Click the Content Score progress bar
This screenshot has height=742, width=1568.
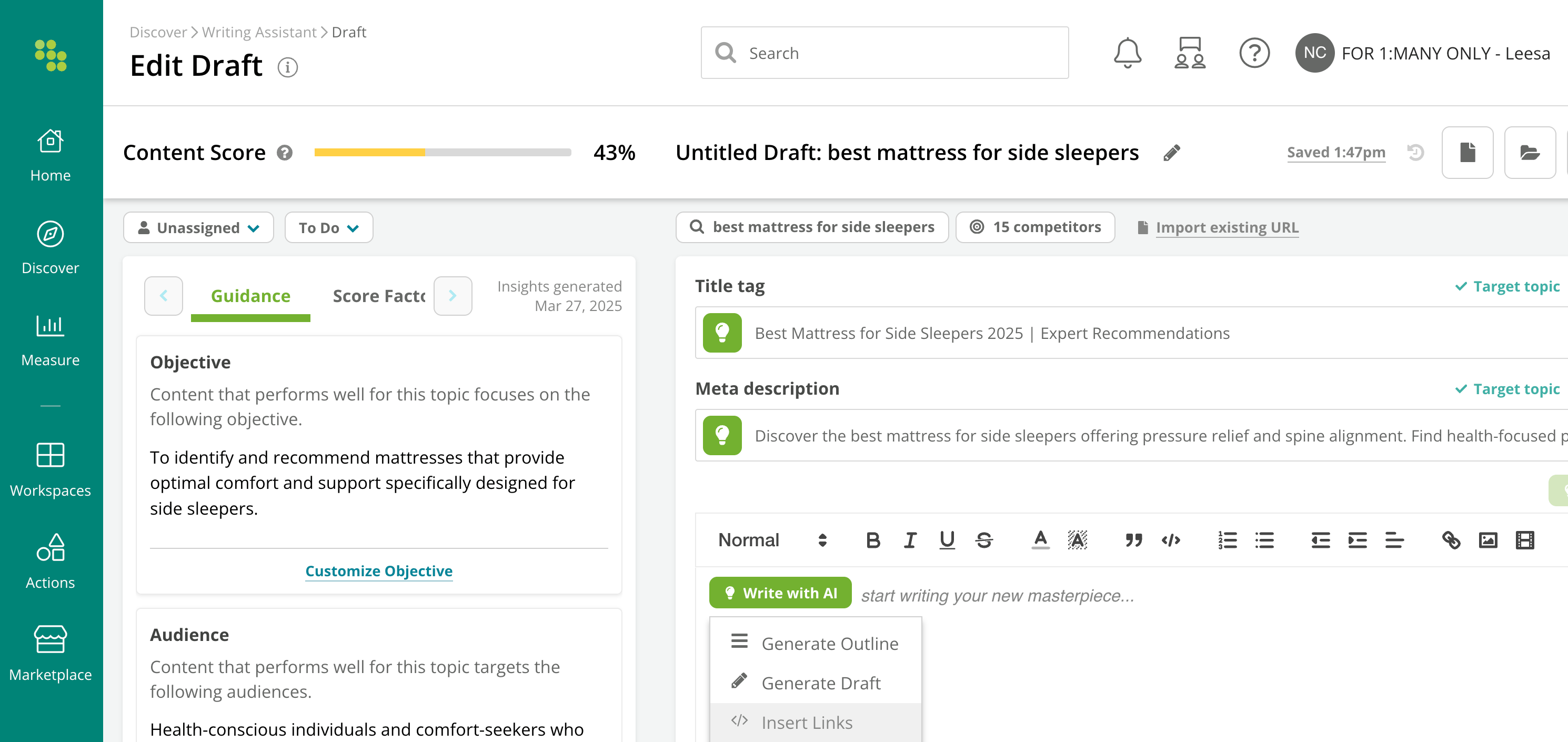click(443, 153)
